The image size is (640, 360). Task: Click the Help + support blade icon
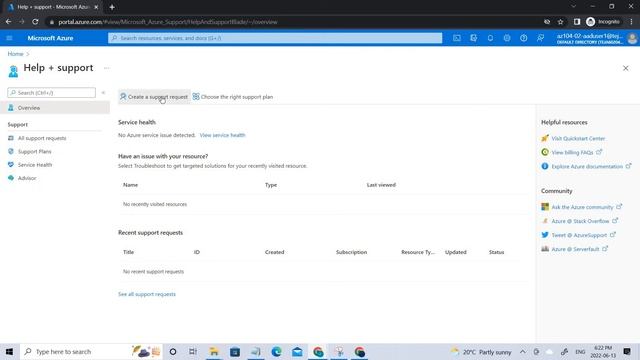click(13, 71)
